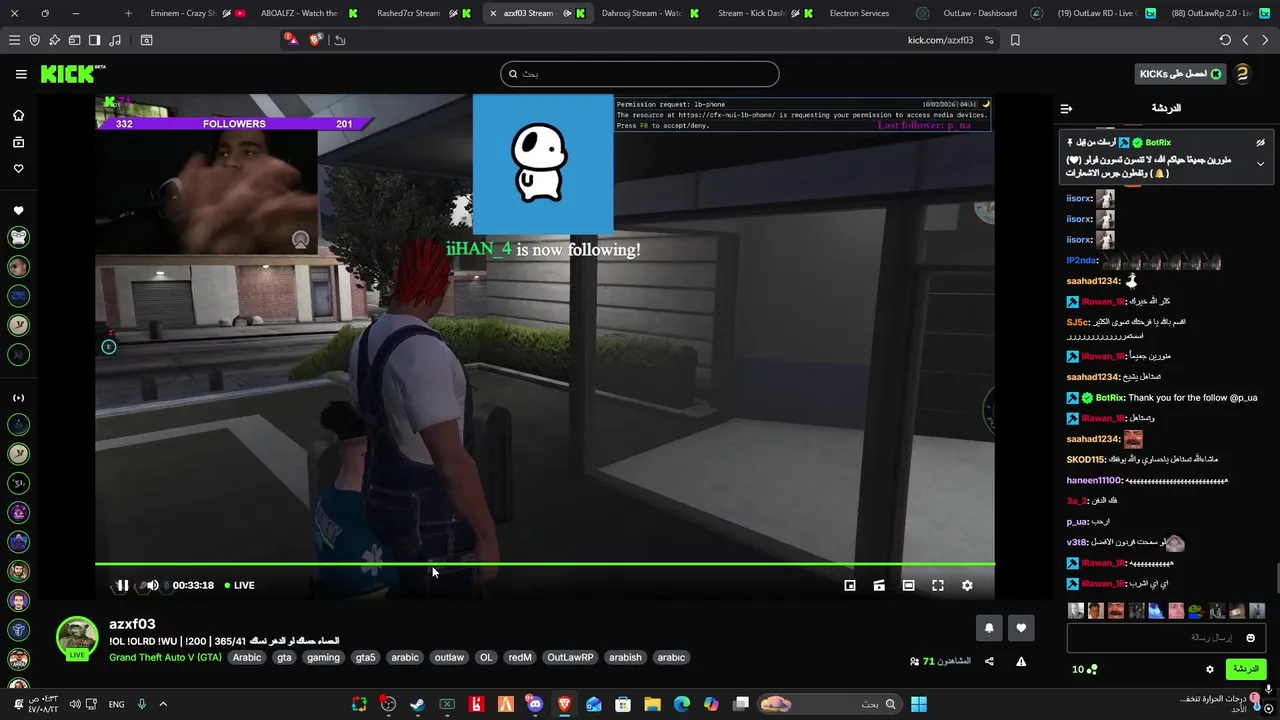
Task: Share the azxf03 stream
Action: [989, 661]
